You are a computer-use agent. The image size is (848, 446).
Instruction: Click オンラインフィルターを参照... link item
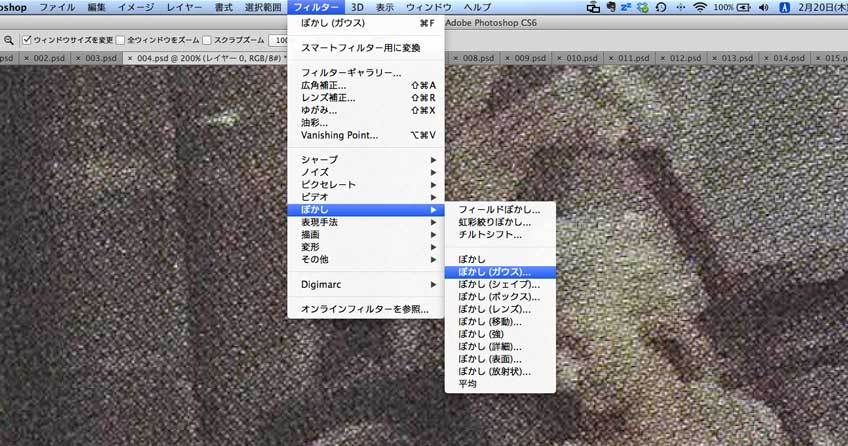364,309
